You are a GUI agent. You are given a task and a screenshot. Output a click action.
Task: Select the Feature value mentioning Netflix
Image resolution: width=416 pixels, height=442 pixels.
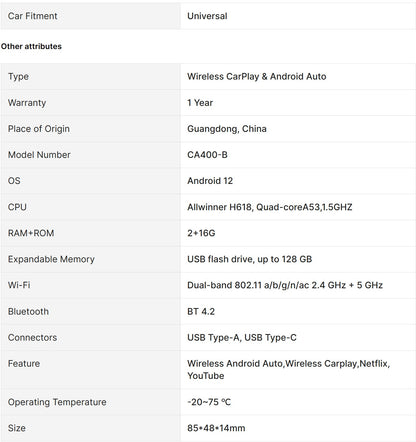point(288,370)
